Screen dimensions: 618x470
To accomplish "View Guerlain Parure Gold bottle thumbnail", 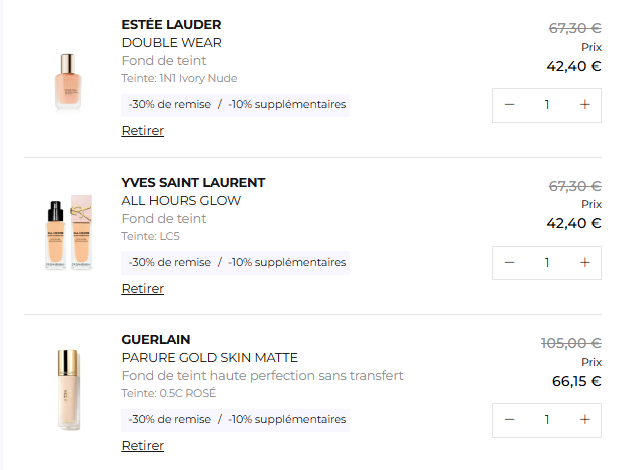I will pyautogui.click(x=69, y=389).
